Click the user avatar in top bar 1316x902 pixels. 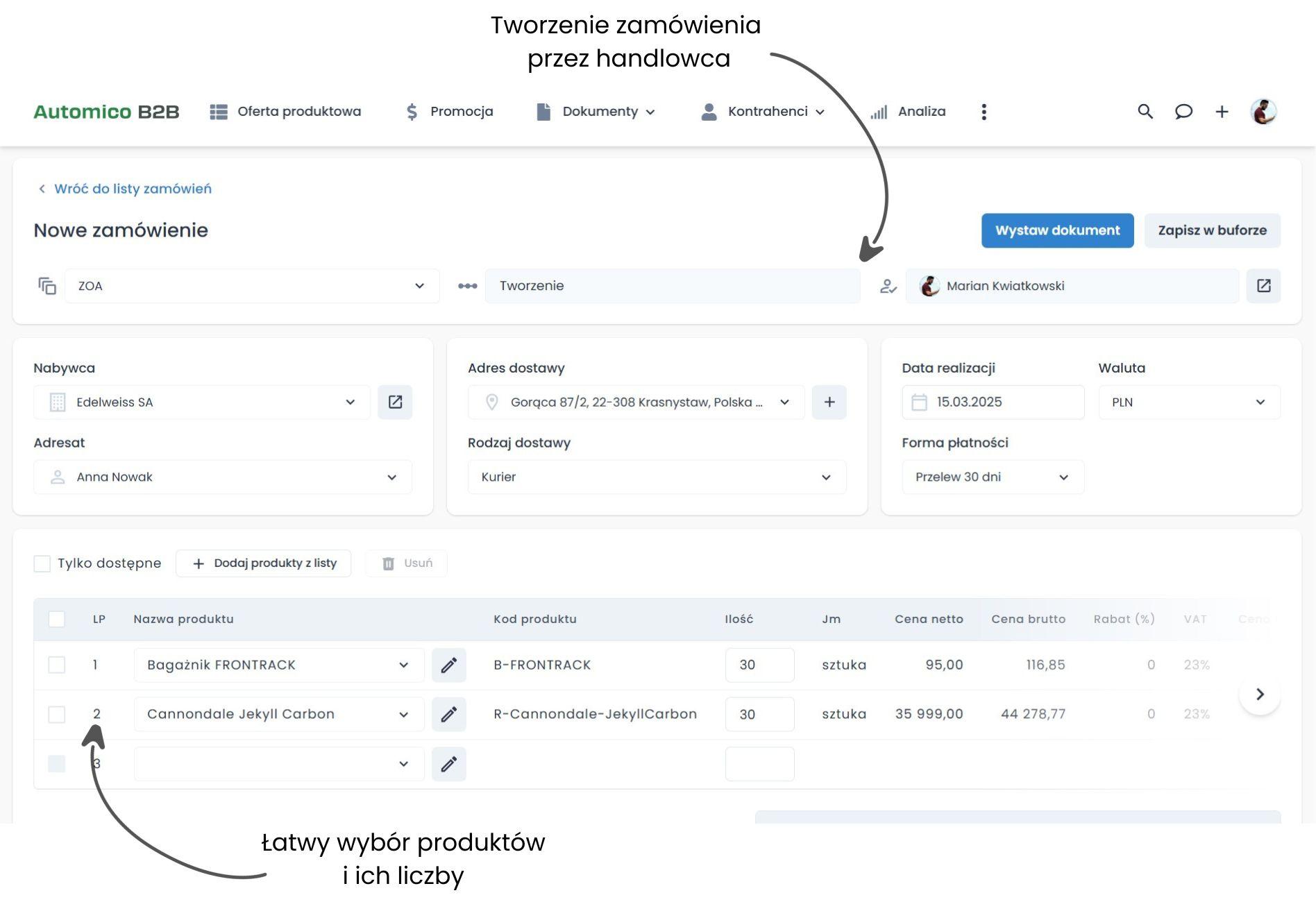pos(1263,112)
